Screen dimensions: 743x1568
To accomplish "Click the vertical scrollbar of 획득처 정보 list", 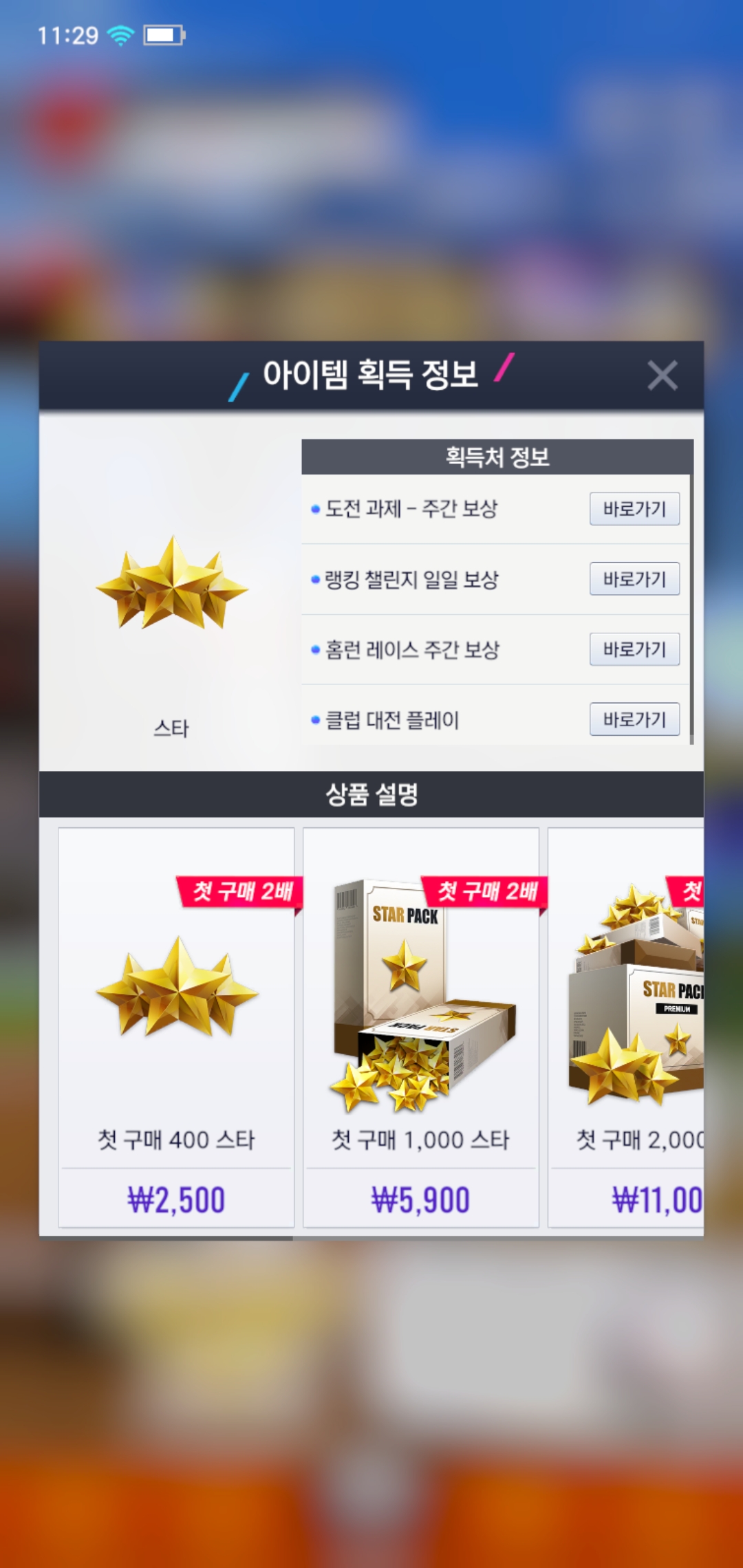I will [691, 591].
